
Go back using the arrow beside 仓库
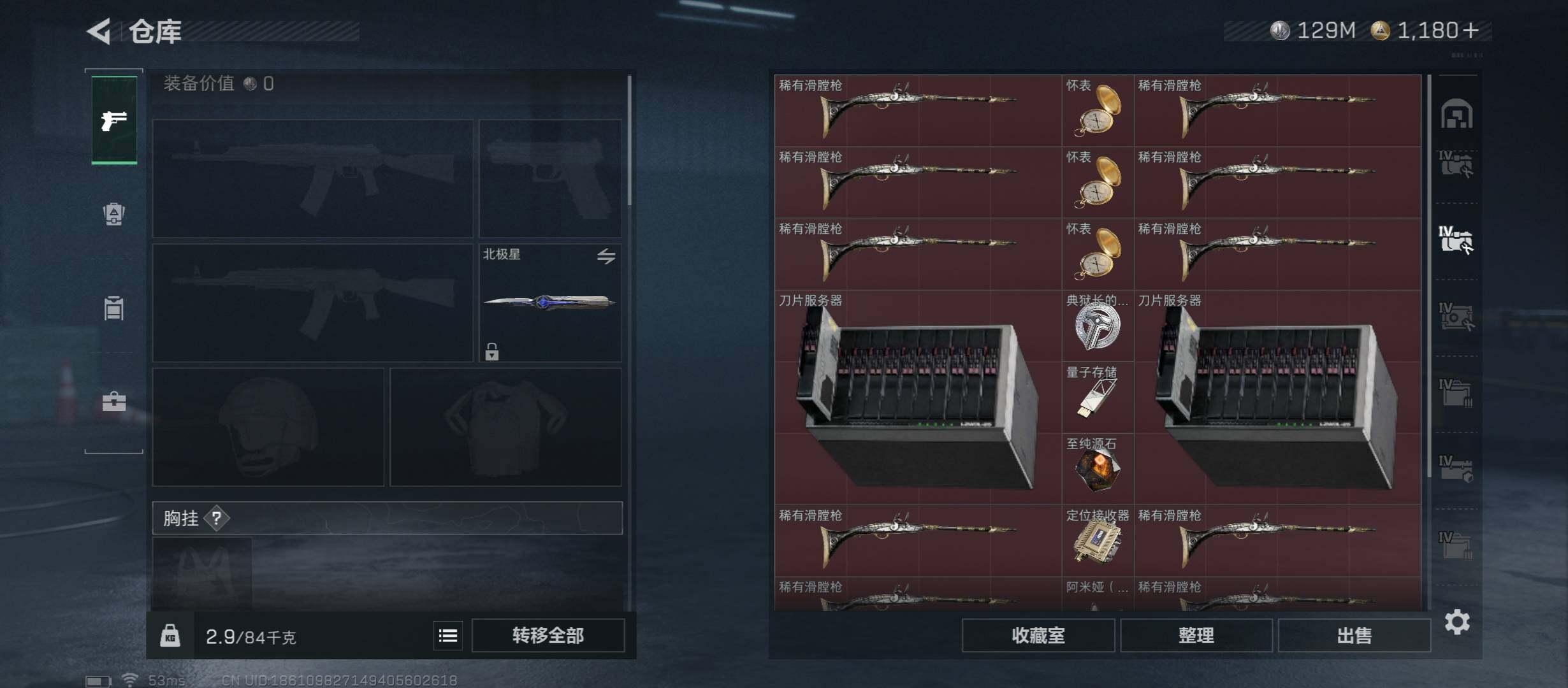coord(99,31)
